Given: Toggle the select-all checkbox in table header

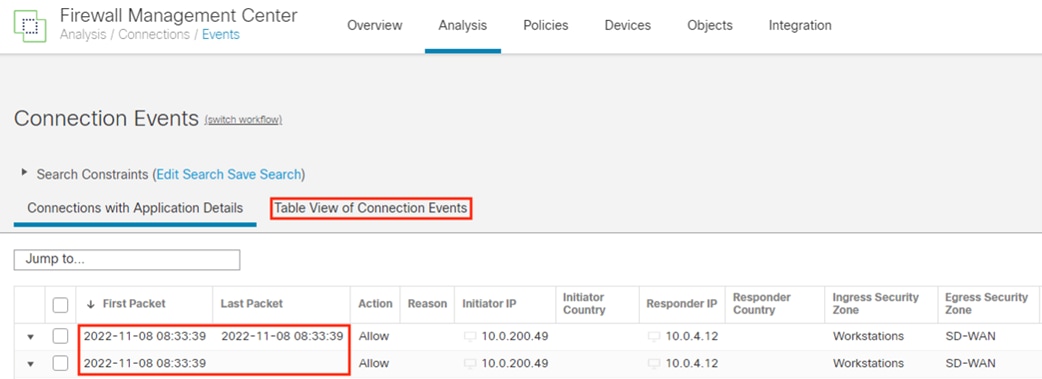Looking at the screenshot, I should 60,305.
